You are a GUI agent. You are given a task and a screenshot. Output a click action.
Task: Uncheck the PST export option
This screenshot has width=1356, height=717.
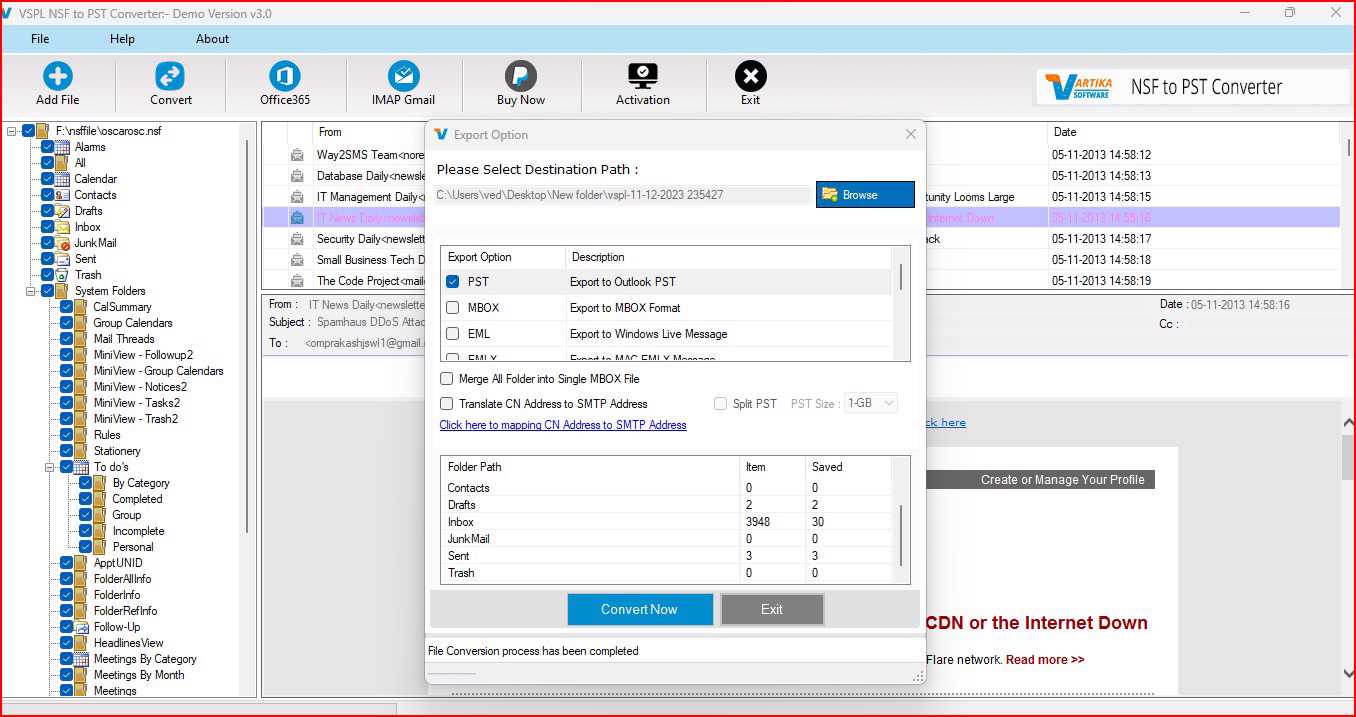[453, 282]
